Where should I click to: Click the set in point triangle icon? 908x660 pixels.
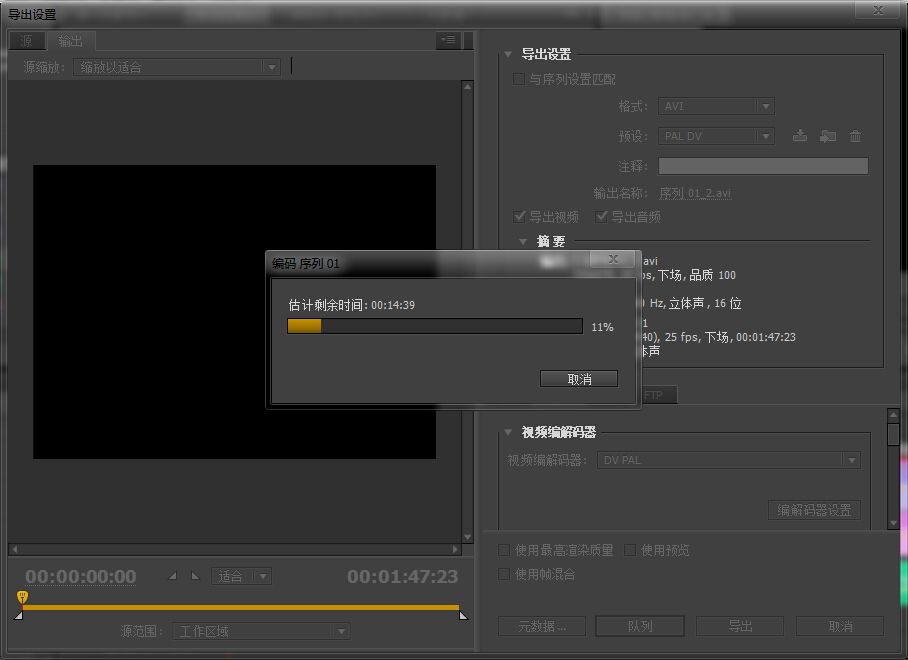173,576
